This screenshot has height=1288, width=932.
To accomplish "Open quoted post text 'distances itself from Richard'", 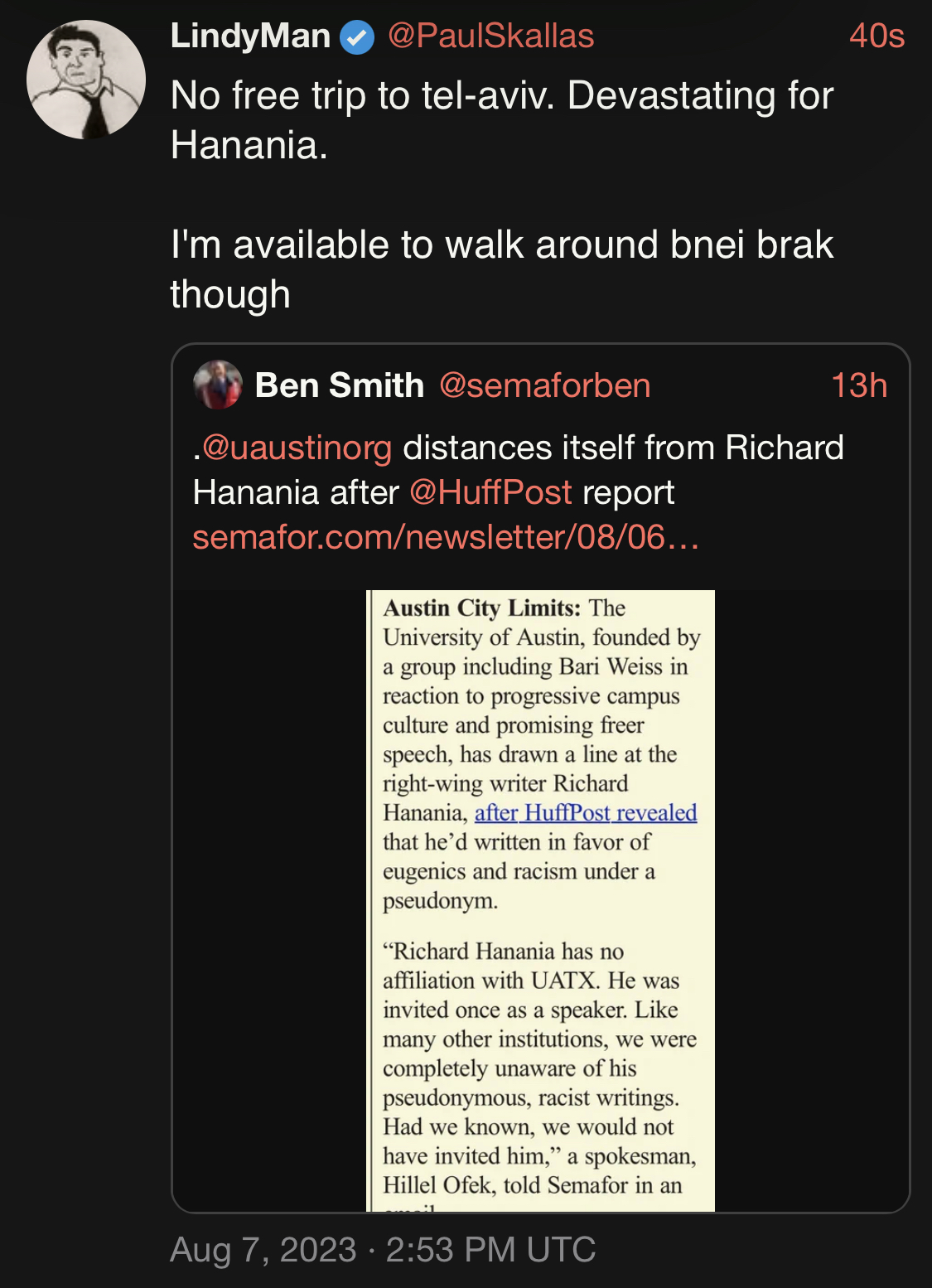I will tap(623, 448).
